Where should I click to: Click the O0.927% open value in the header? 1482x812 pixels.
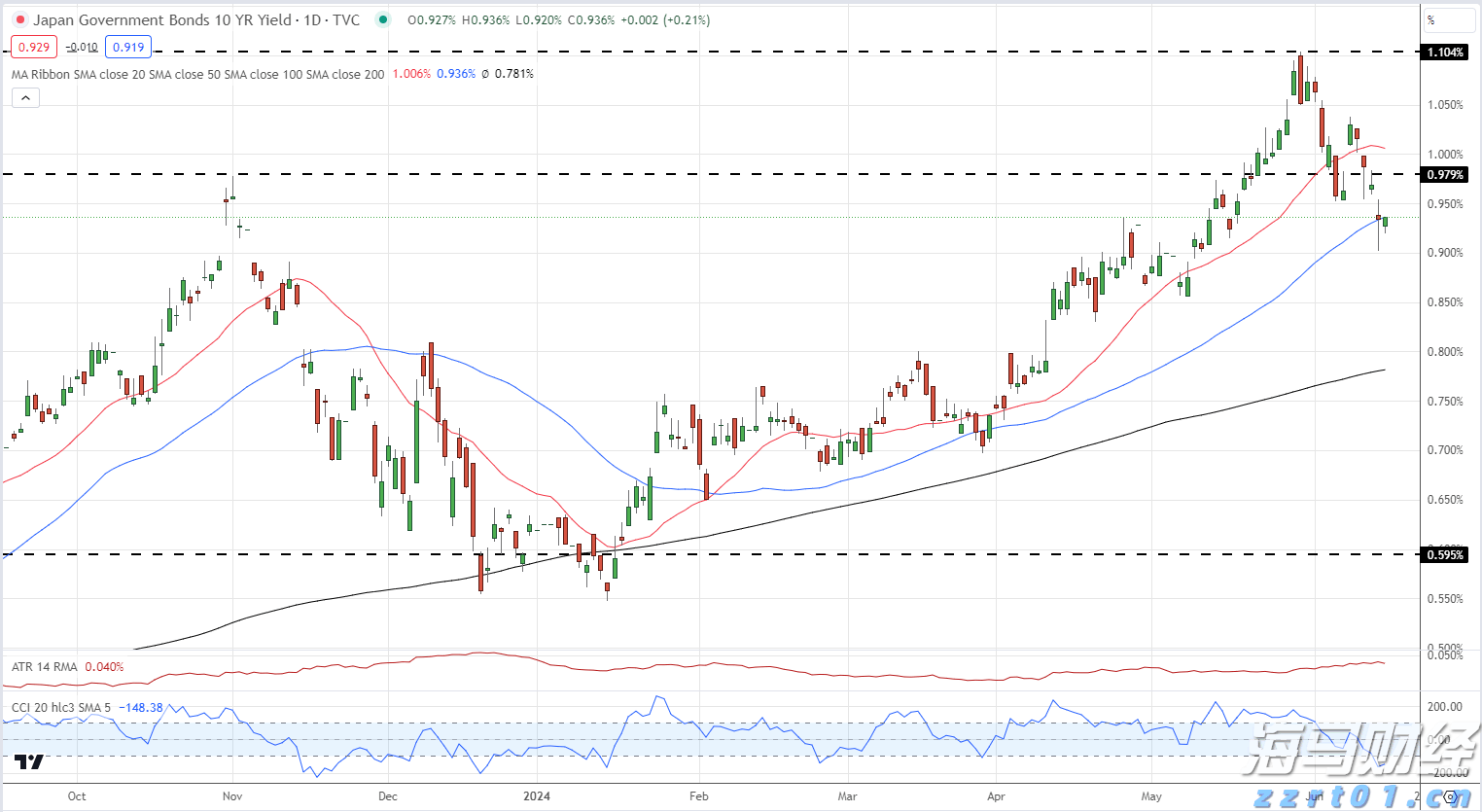pyautogui.click(x=432, y=20)
